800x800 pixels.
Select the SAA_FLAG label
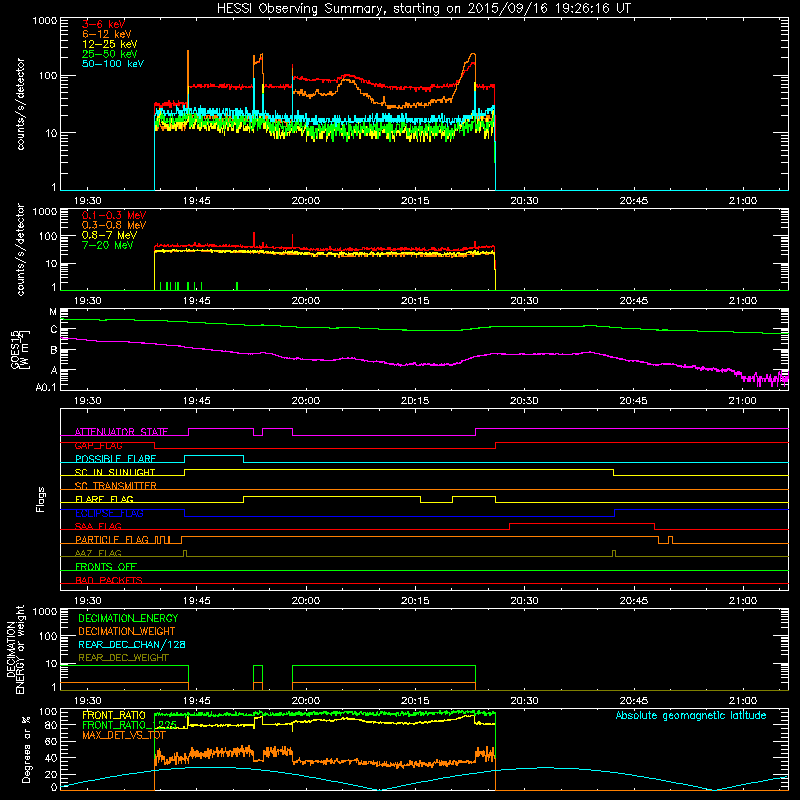(x=98, y=526)
